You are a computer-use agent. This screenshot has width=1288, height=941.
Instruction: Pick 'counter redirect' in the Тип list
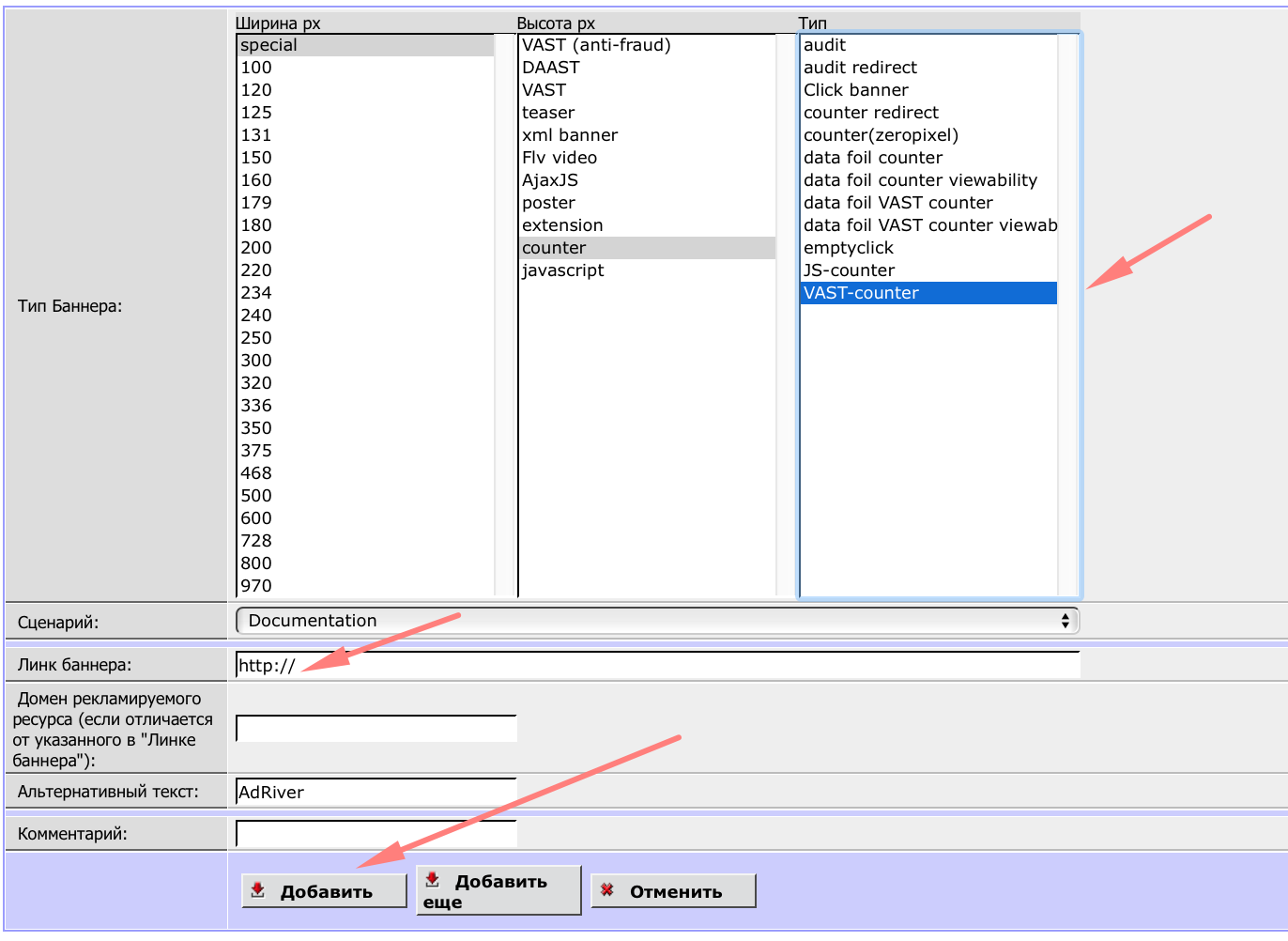tap(928, 113)
